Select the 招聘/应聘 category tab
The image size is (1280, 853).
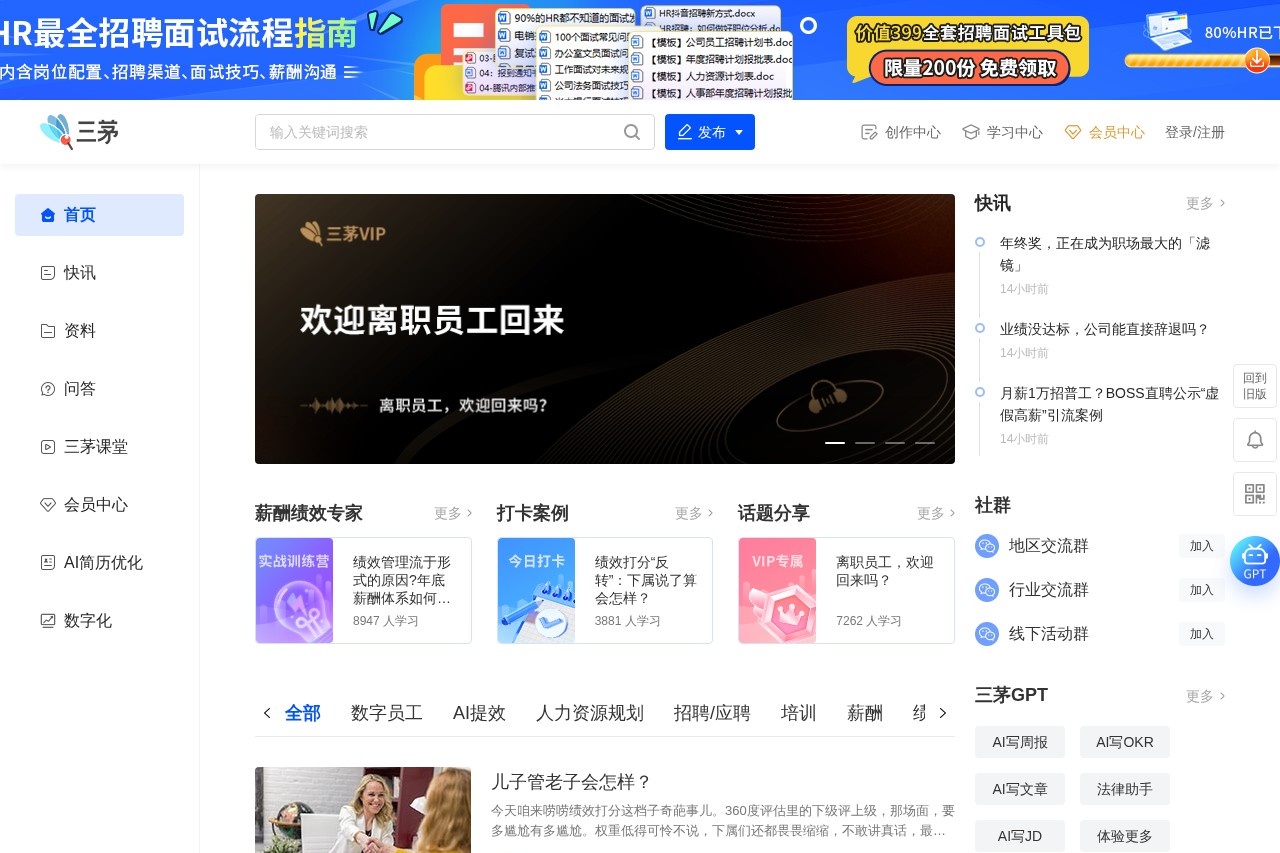tap(712, 713)
